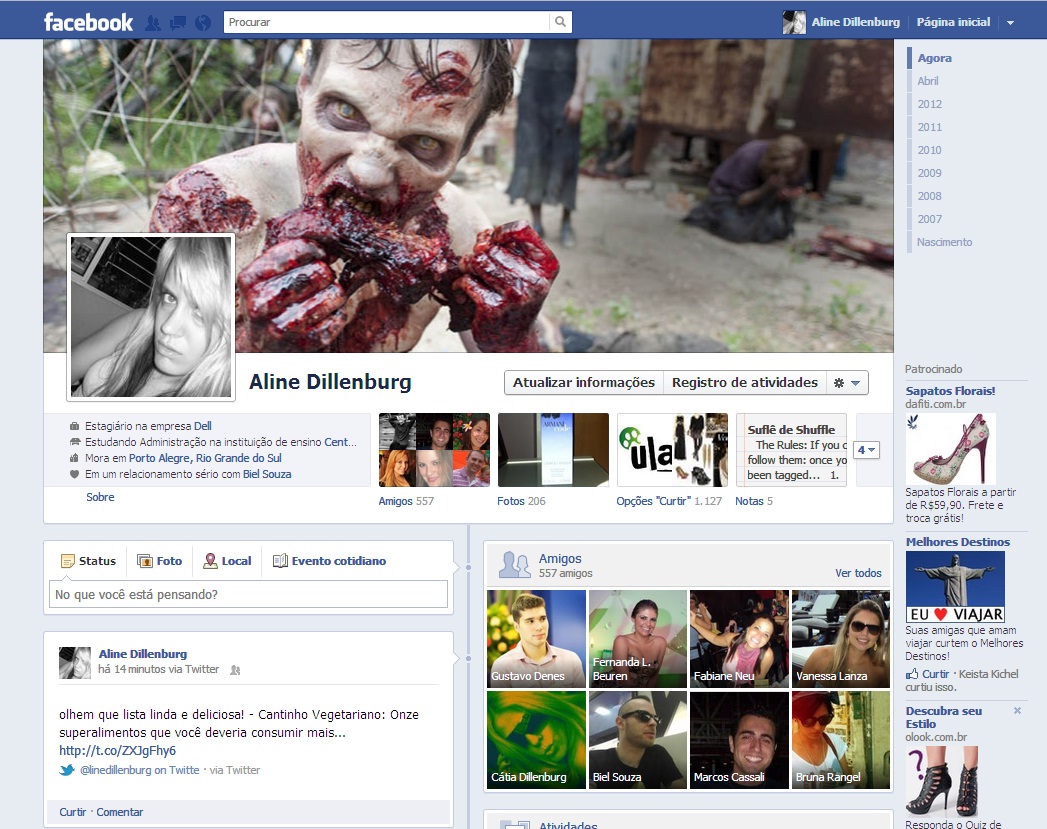Jump to Agora on timeline

pos(934,58)
